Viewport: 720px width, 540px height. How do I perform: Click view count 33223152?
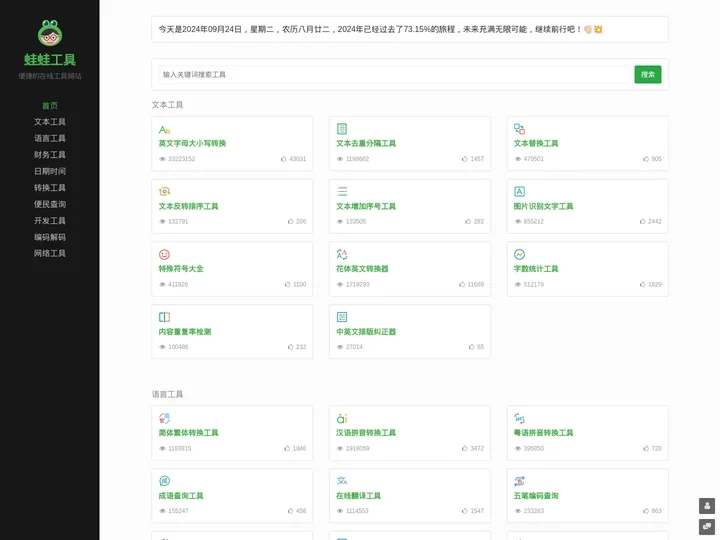pyautogui.click(x=181, y=159)
